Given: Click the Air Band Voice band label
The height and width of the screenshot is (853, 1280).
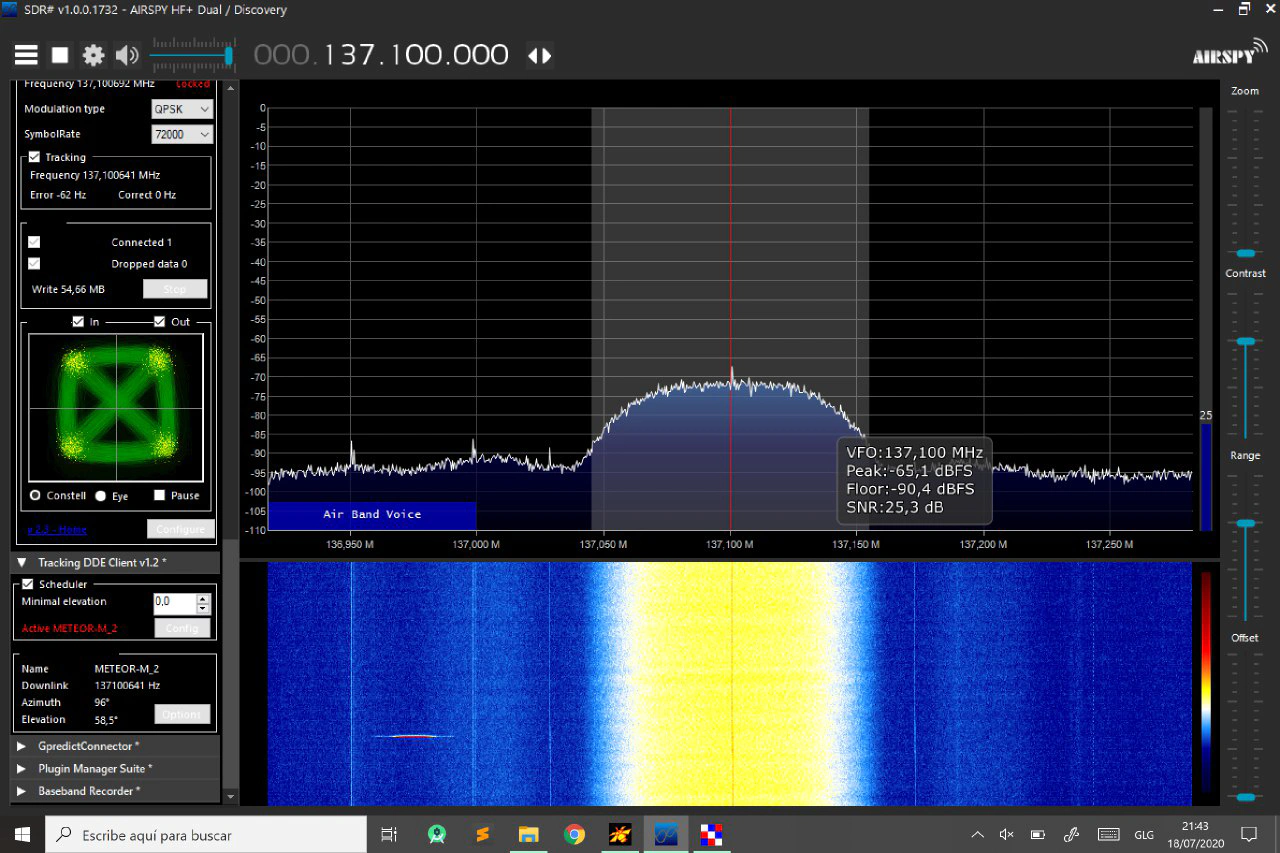Looking at the screenshot, I should (x=372, y=514).
